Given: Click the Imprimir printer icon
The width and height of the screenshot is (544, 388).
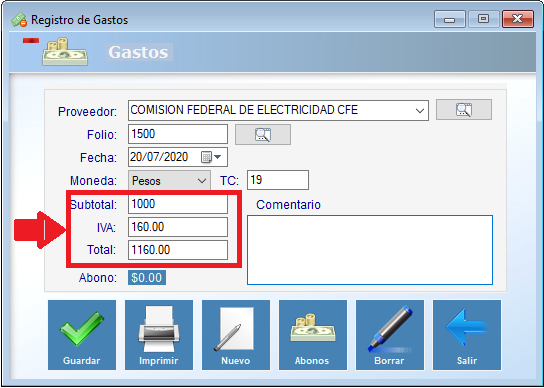Looking at the screenshot, I should click(x=159, y=335).
